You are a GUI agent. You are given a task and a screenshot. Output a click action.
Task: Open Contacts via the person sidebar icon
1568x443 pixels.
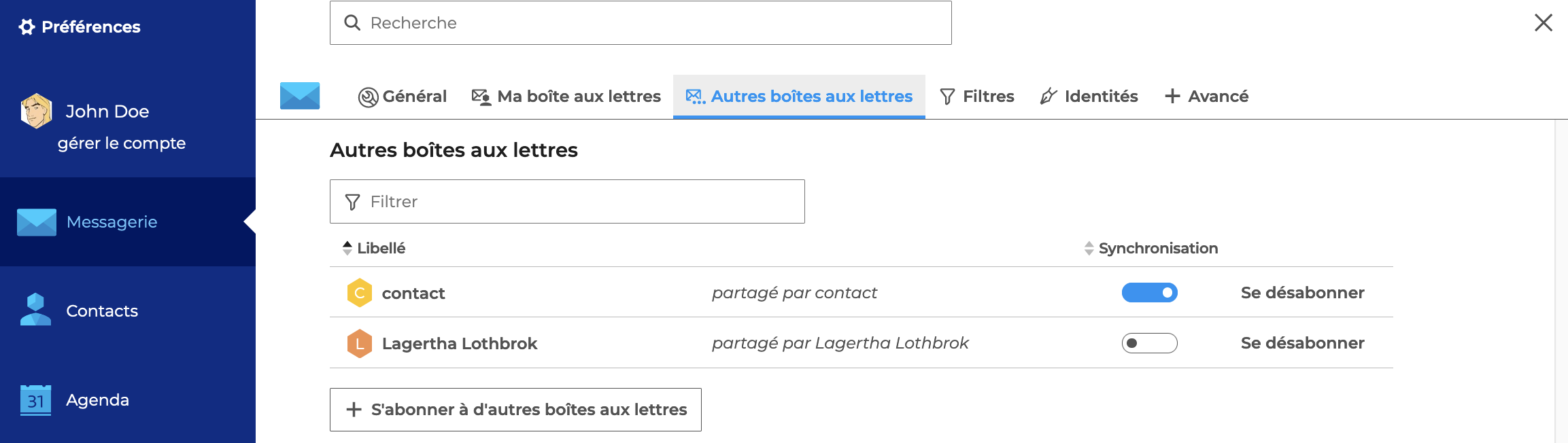[35, 310]
